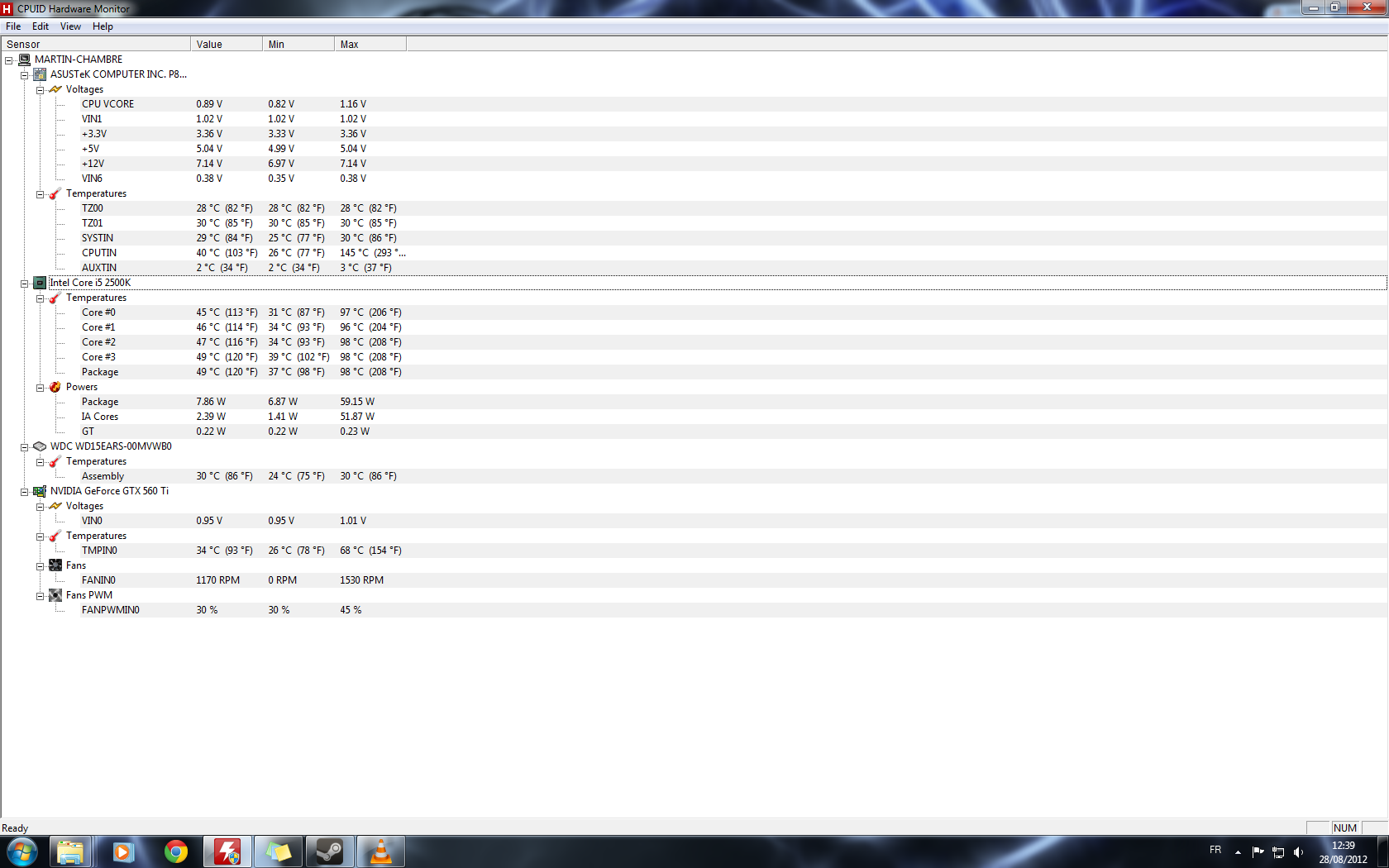Viewport: 1389px width, 868px height.
Task: Click the motherboard Voltages lightning icon
Action: tap(55, 89)
